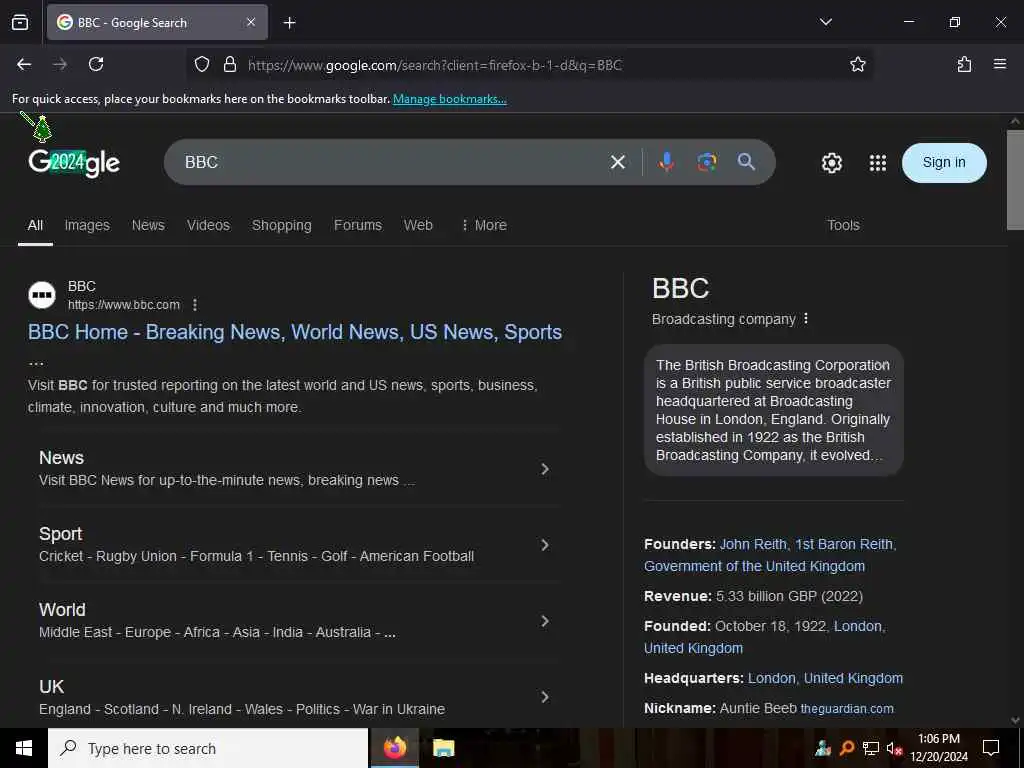Follow Government of the United Kingdom link
This screenshot has width=1024, height=768.
click(x=754, y=566)
